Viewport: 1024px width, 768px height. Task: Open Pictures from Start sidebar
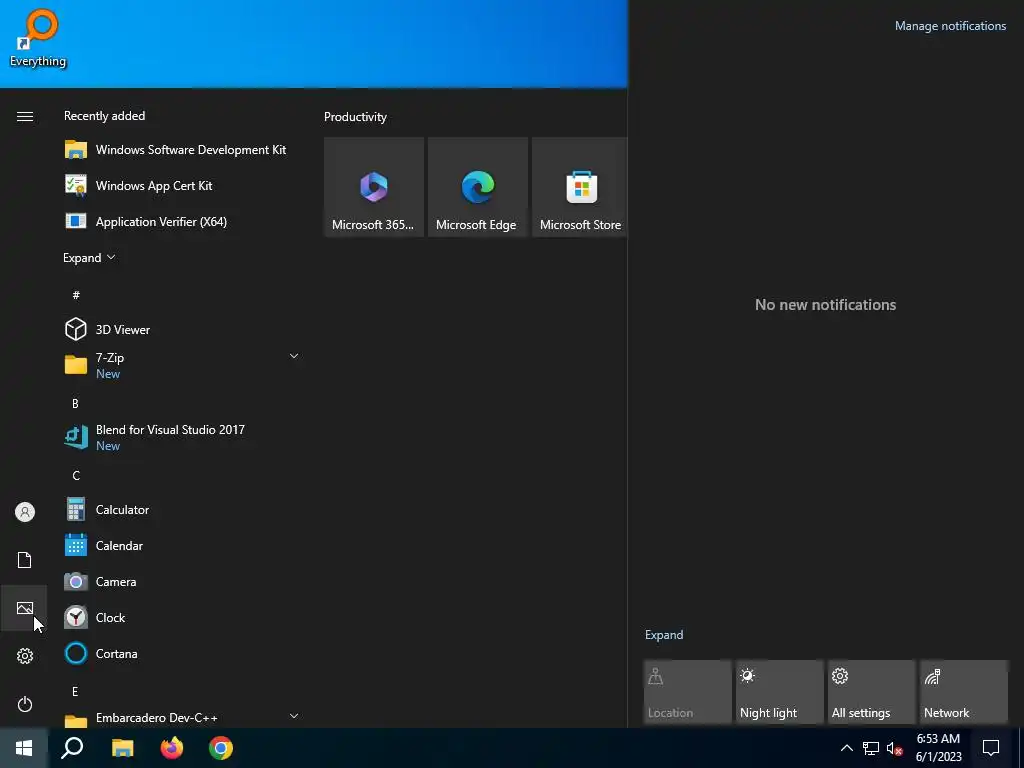coord(25,608)
